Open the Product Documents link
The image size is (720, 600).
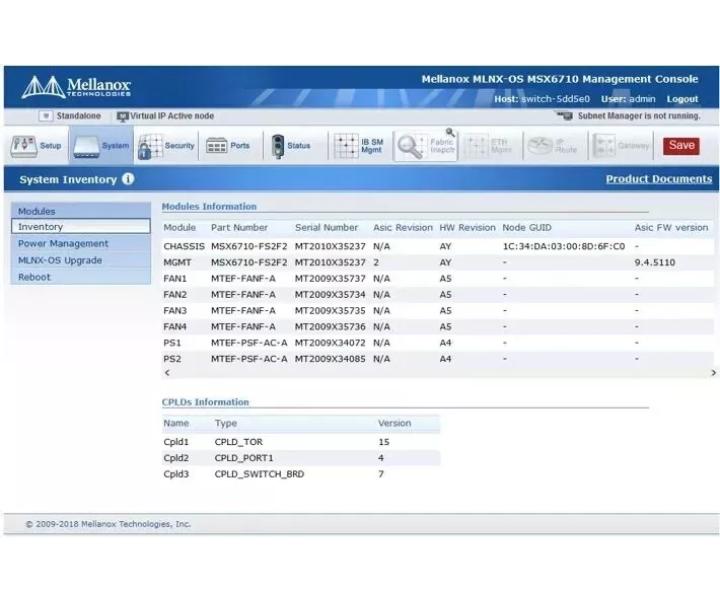pyautogui.click(x=659, y=179)
